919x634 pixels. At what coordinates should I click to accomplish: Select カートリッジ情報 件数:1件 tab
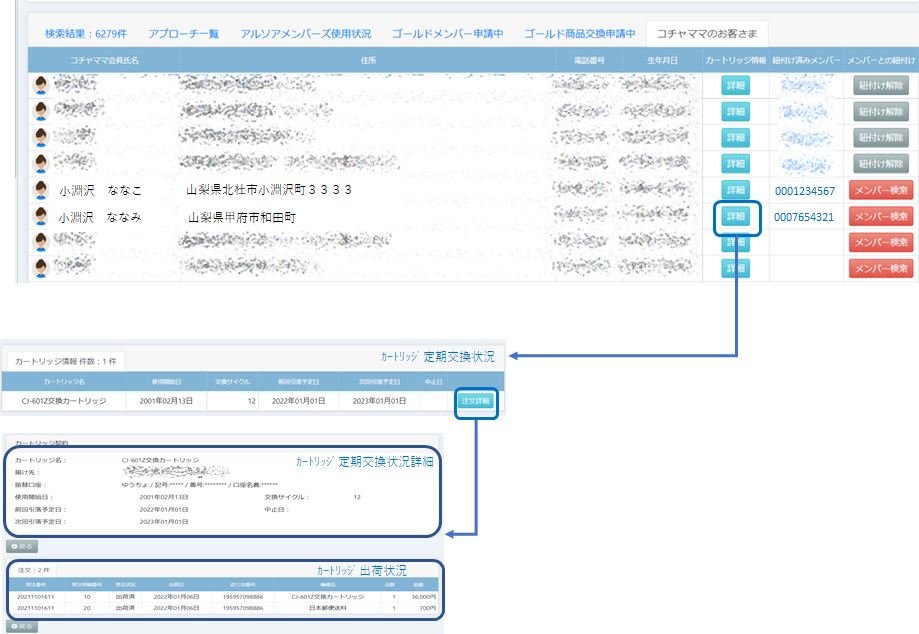tap(64, 360)
